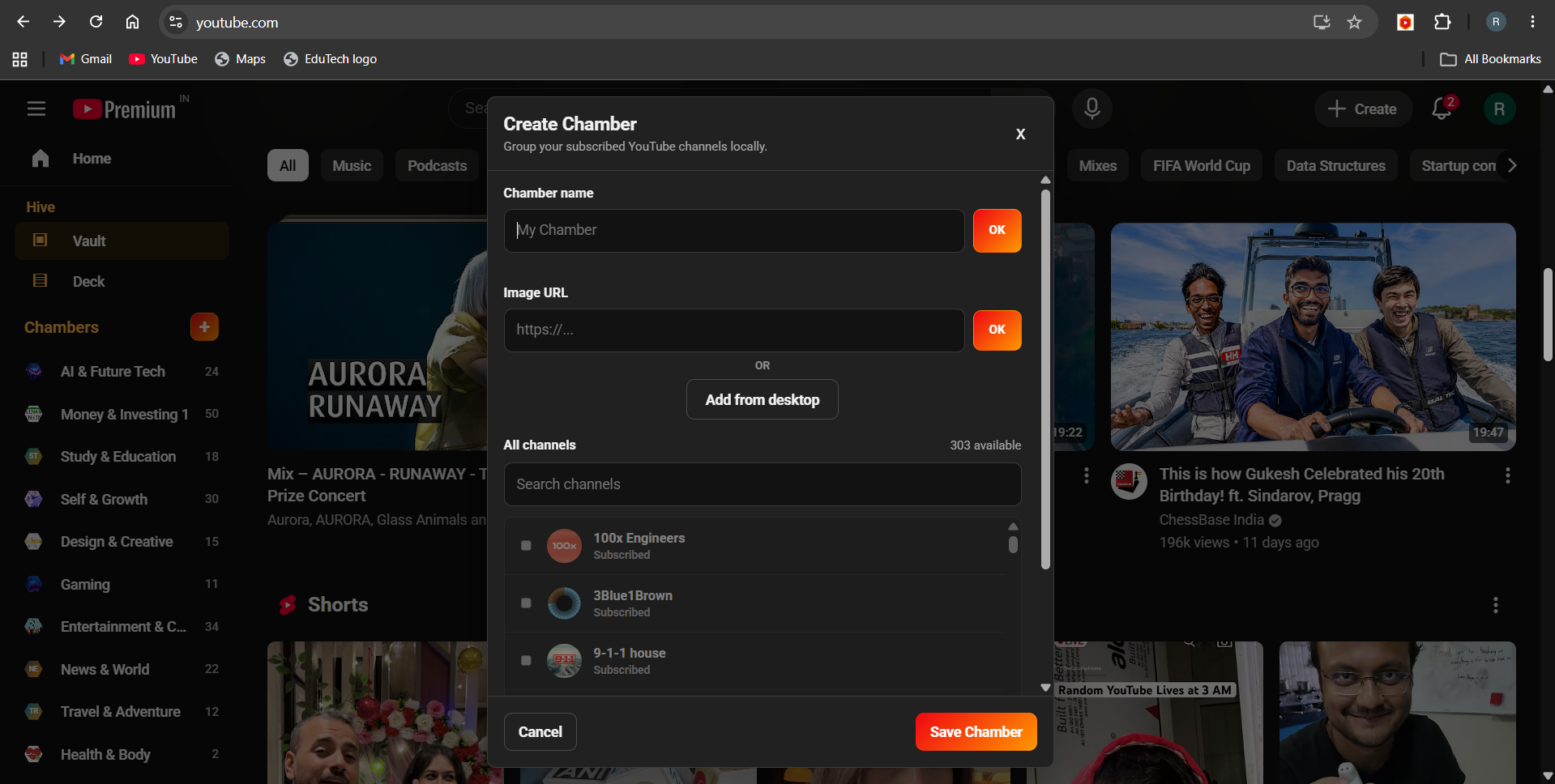Go back using browser back arrow

pyautogui.click(x=23, y=22)
